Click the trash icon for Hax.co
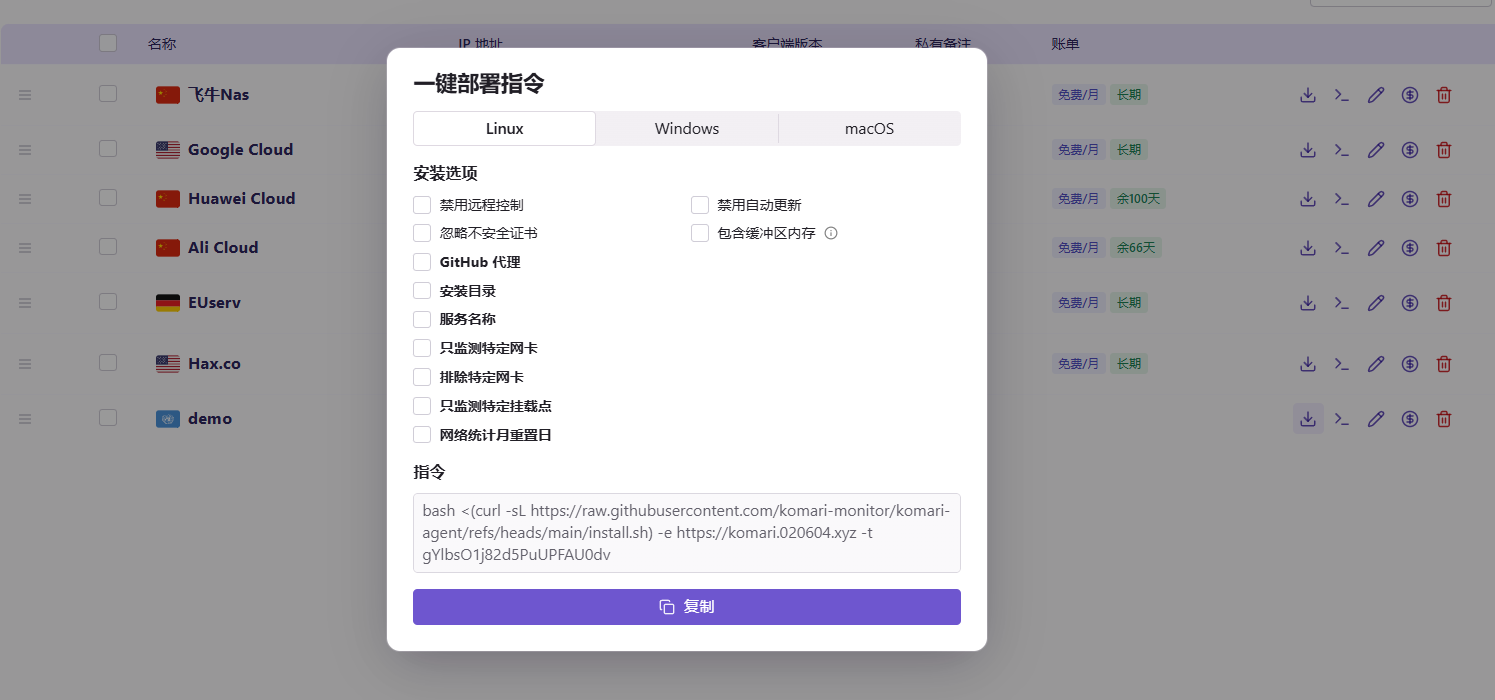The height and width of the screenshot is (700, 1495). coord(1444,364)
